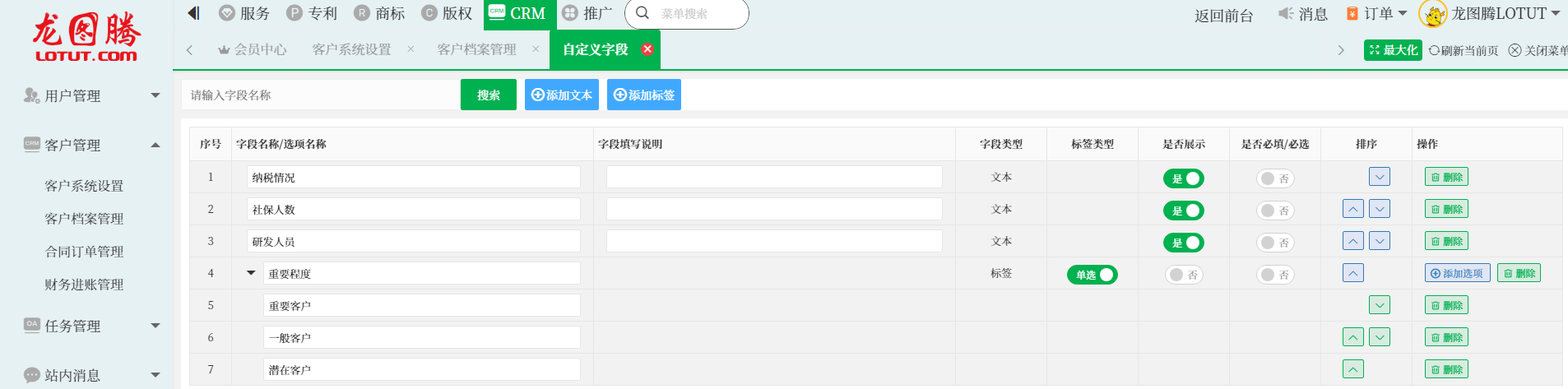Move row 2 社保人数 up with arrow

pos(1352,209)
